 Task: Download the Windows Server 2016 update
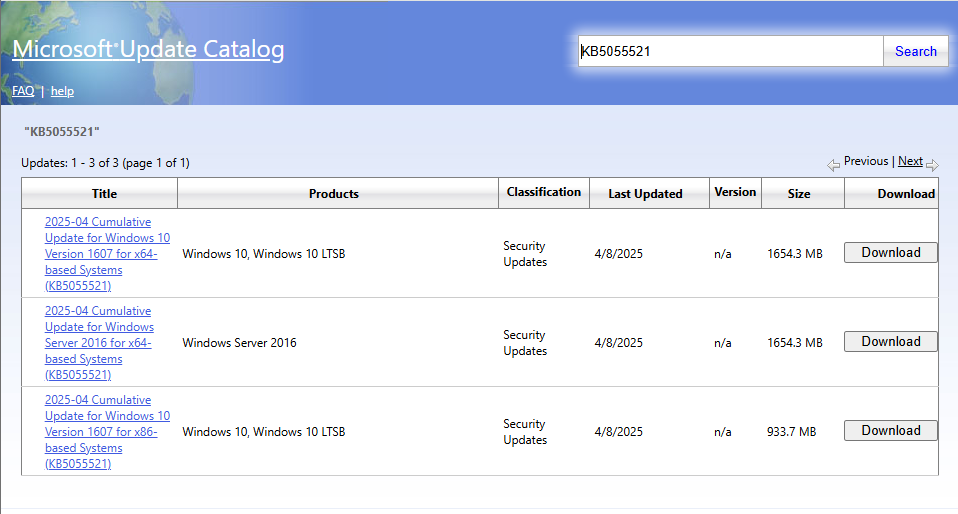pos(891,342)
